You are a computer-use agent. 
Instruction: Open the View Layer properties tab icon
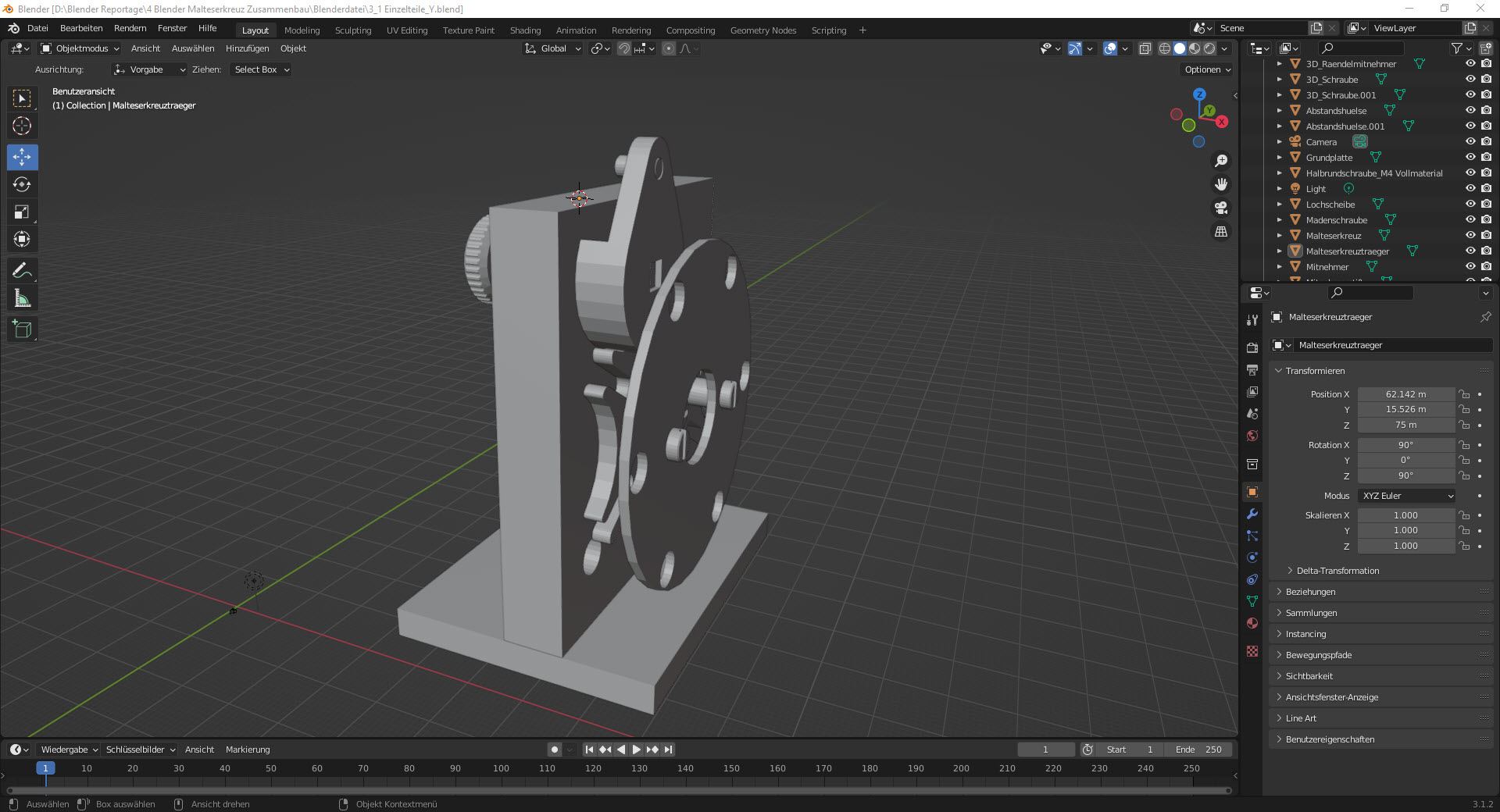1252,391
